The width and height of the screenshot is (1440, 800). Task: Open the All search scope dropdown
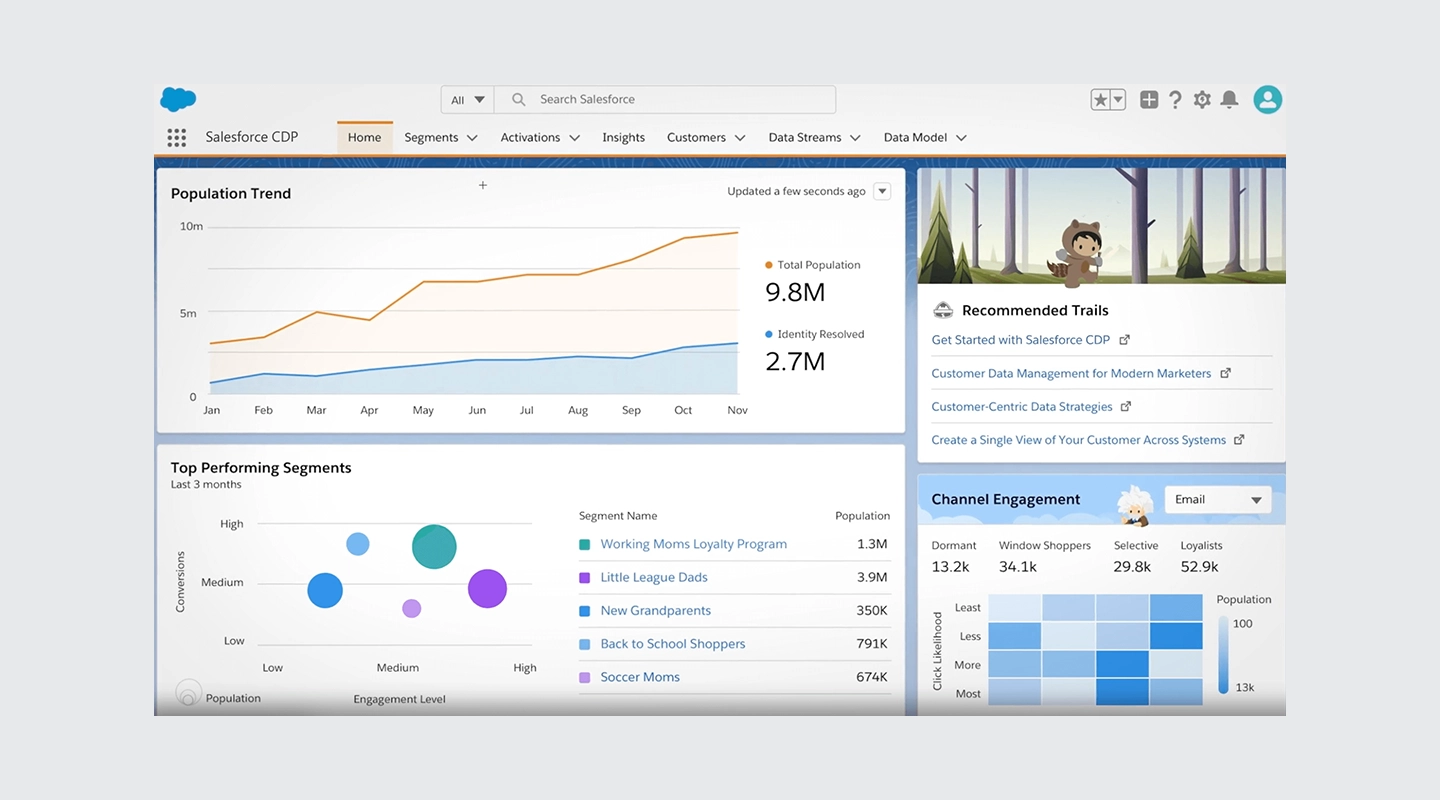(467, 100)
